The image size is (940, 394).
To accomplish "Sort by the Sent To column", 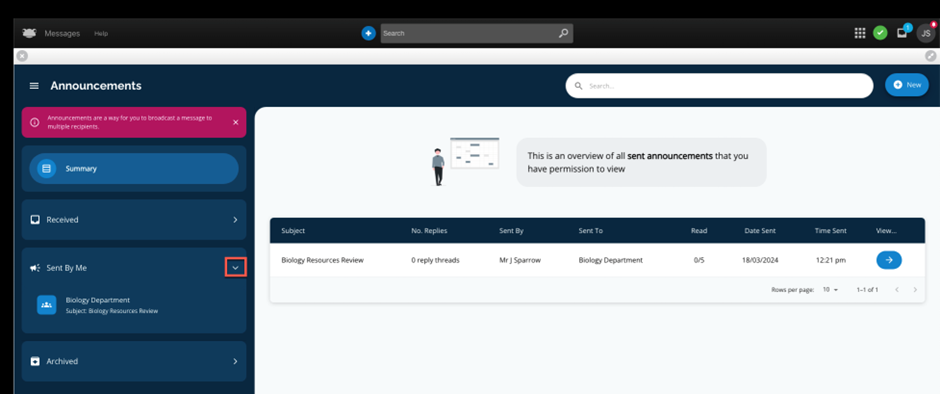I will [590, 230].
